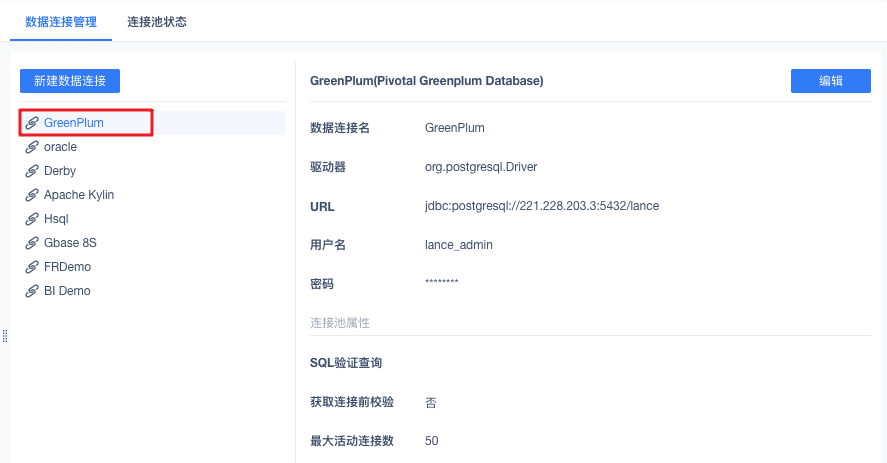Select the Apache Kylin connection
Viewport: 887px width, 463px height.
tap(79, 195)
